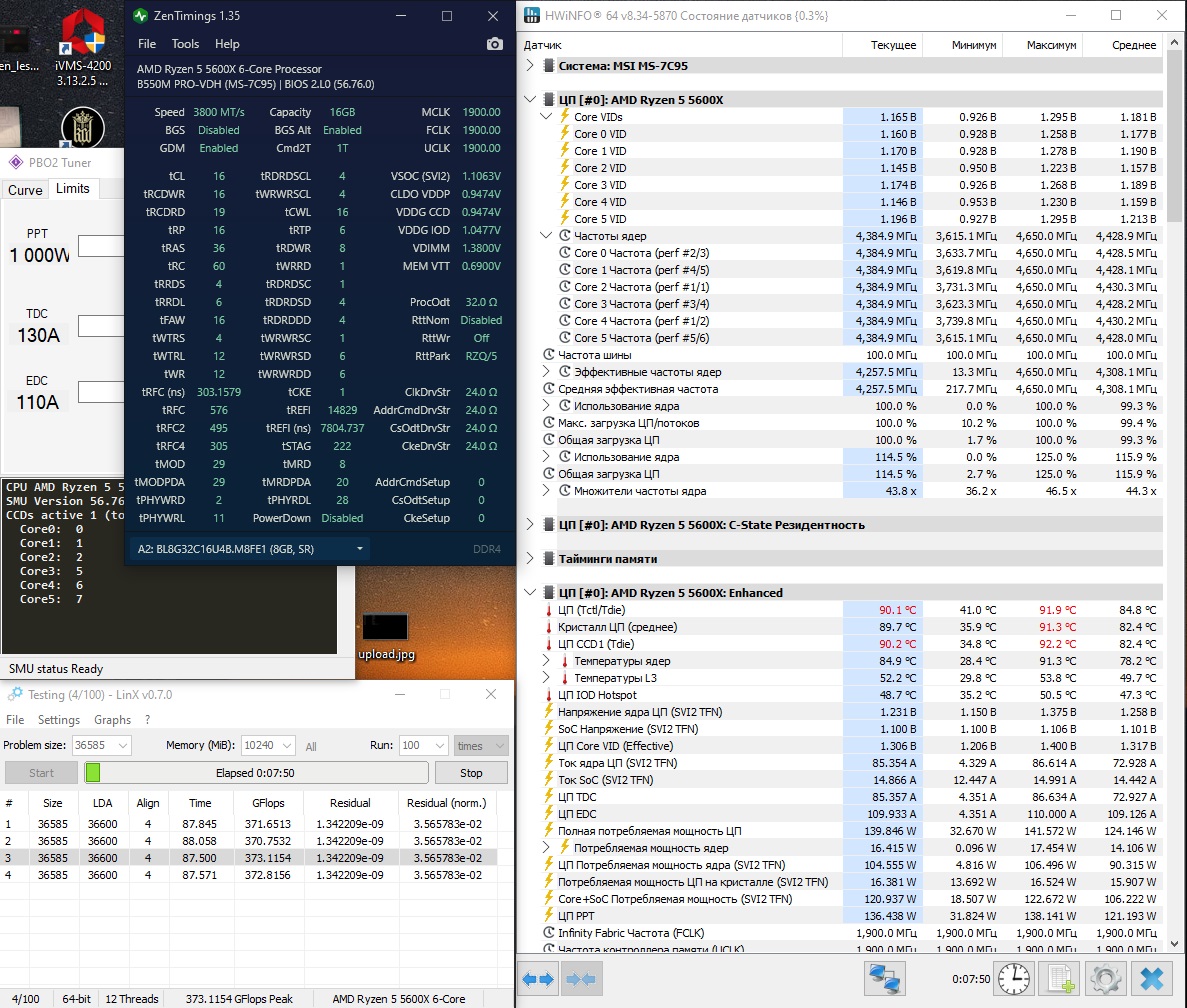
Task: Click the ZenTimings app logo icon
Action: (140, 15)
